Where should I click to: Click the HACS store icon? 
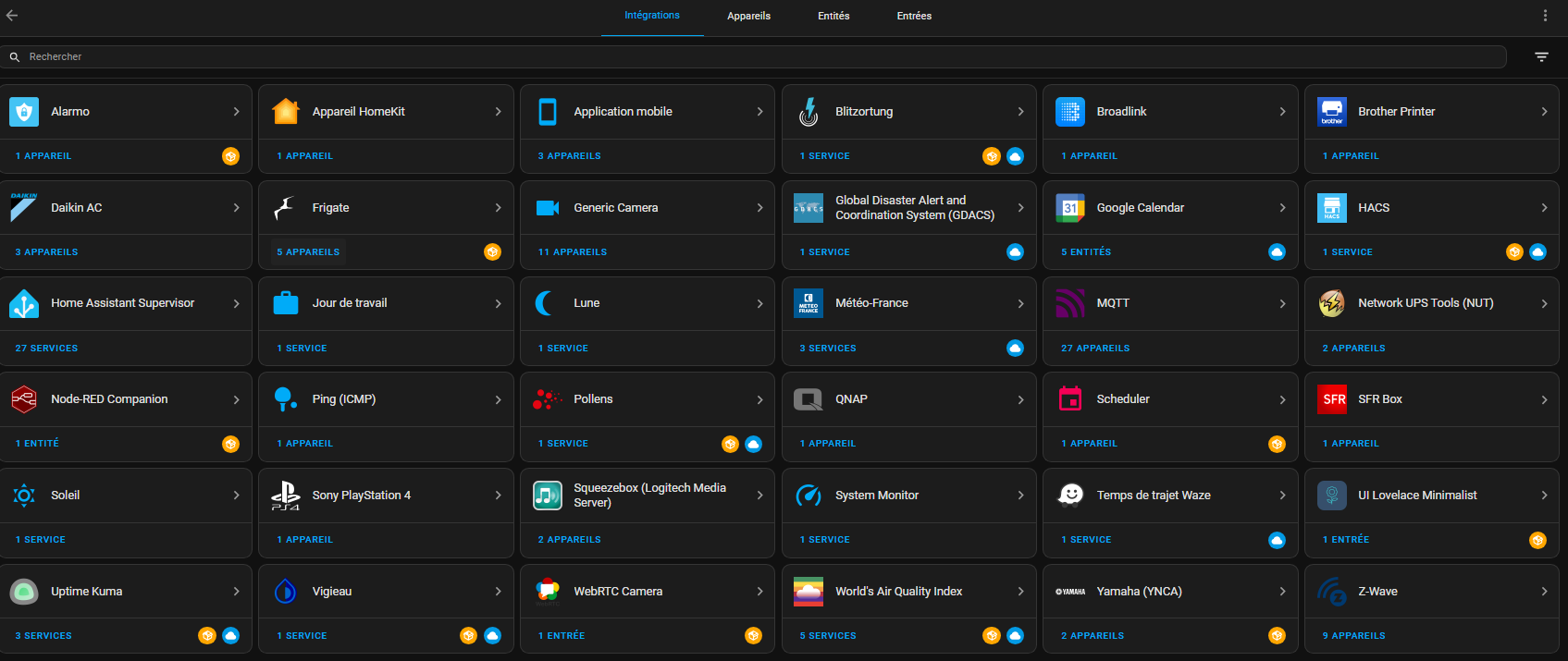click(1332, 208)
